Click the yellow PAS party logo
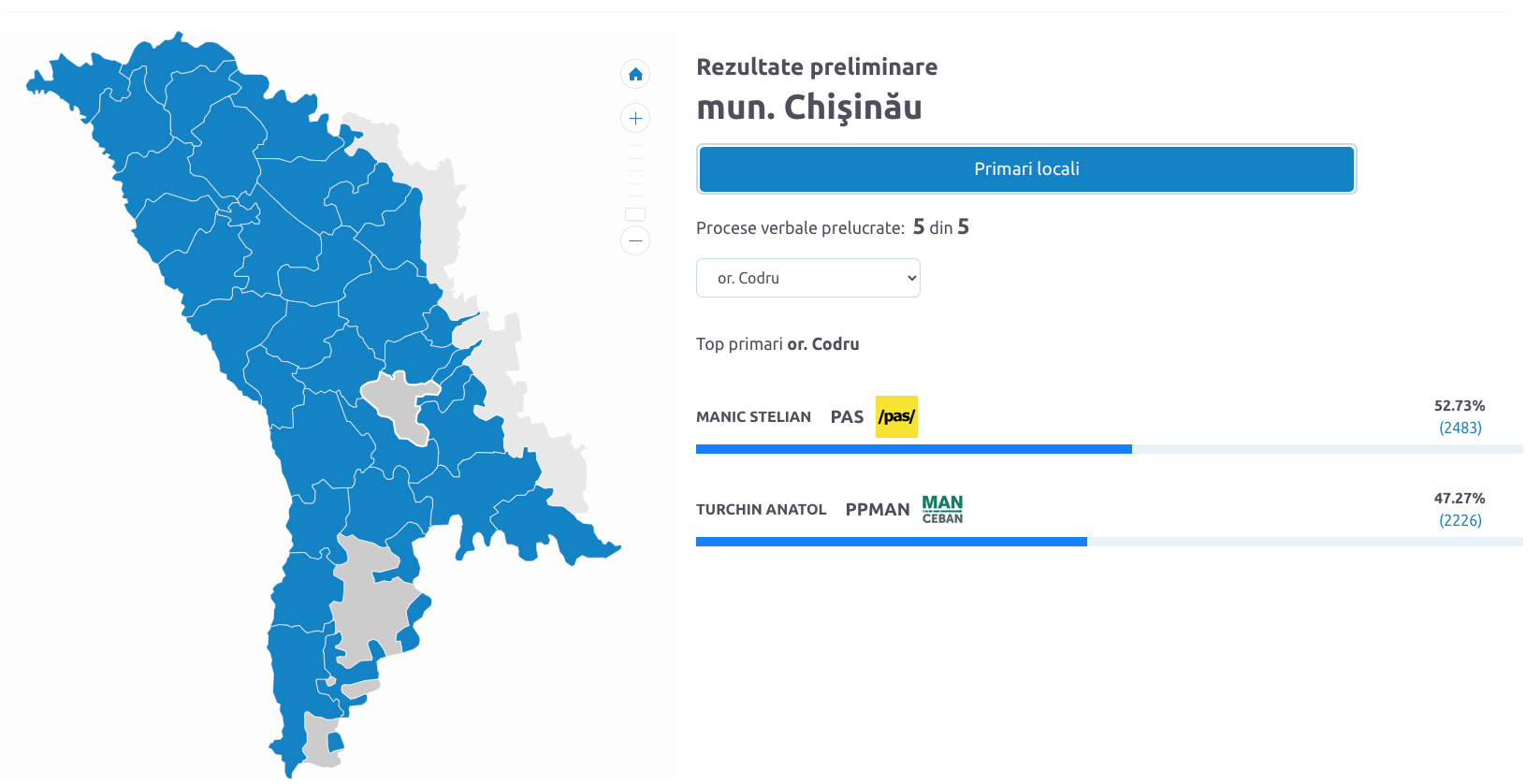The image size is (1540, 784). 896,416
